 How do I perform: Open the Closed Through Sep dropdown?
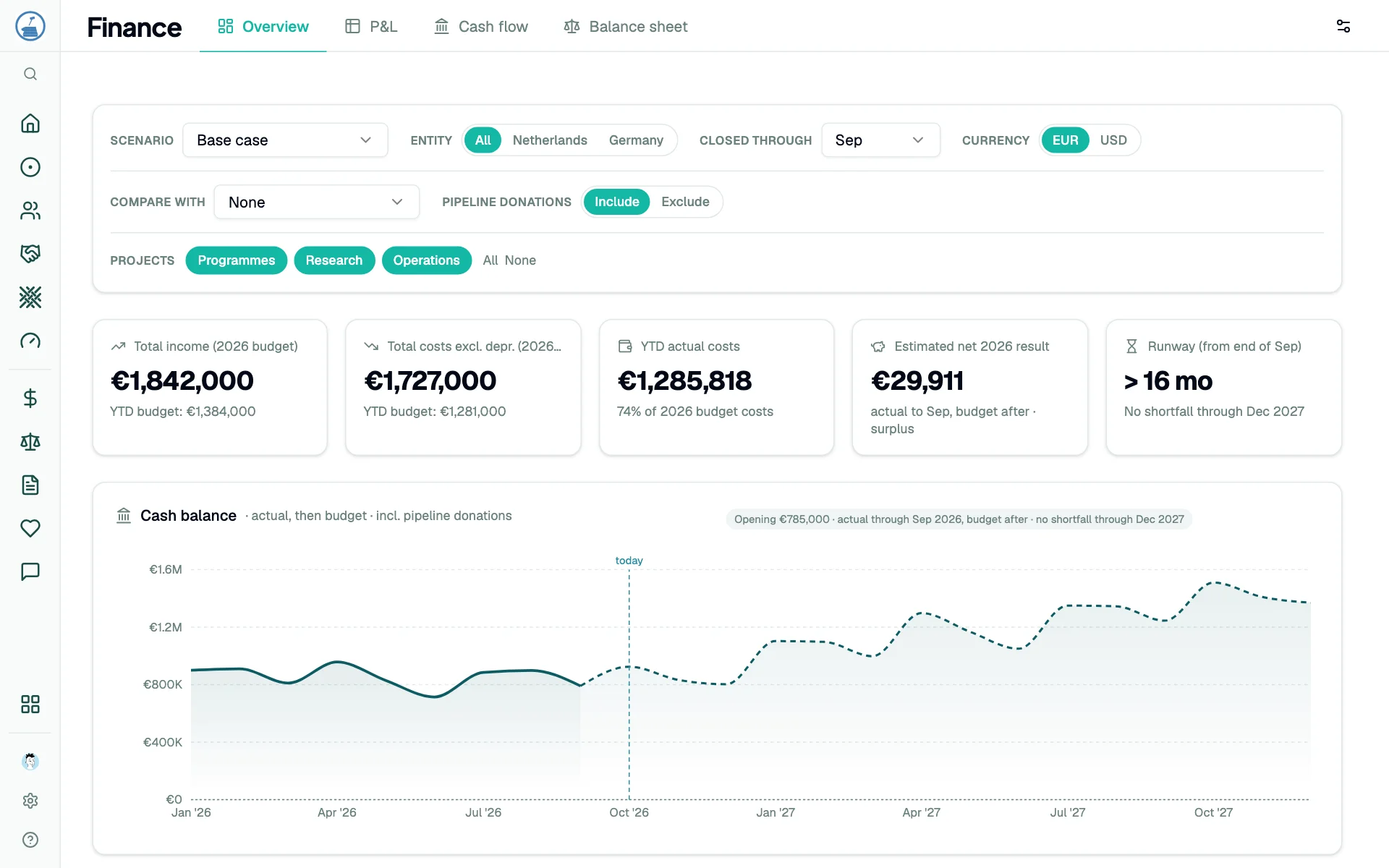pos(880,140)
